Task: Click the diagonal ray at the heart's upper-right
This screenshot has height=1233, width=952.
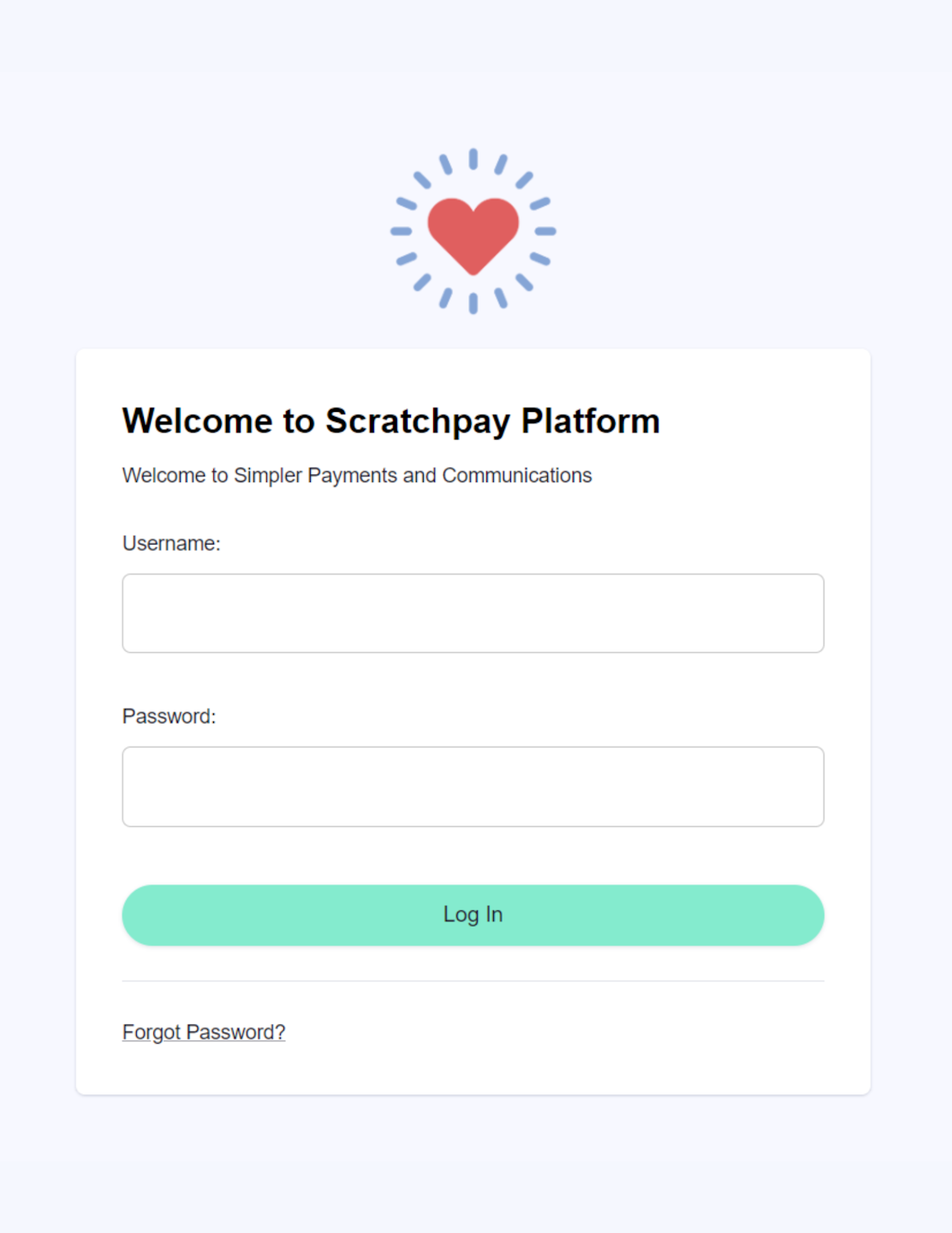Action: pos(524,180)
